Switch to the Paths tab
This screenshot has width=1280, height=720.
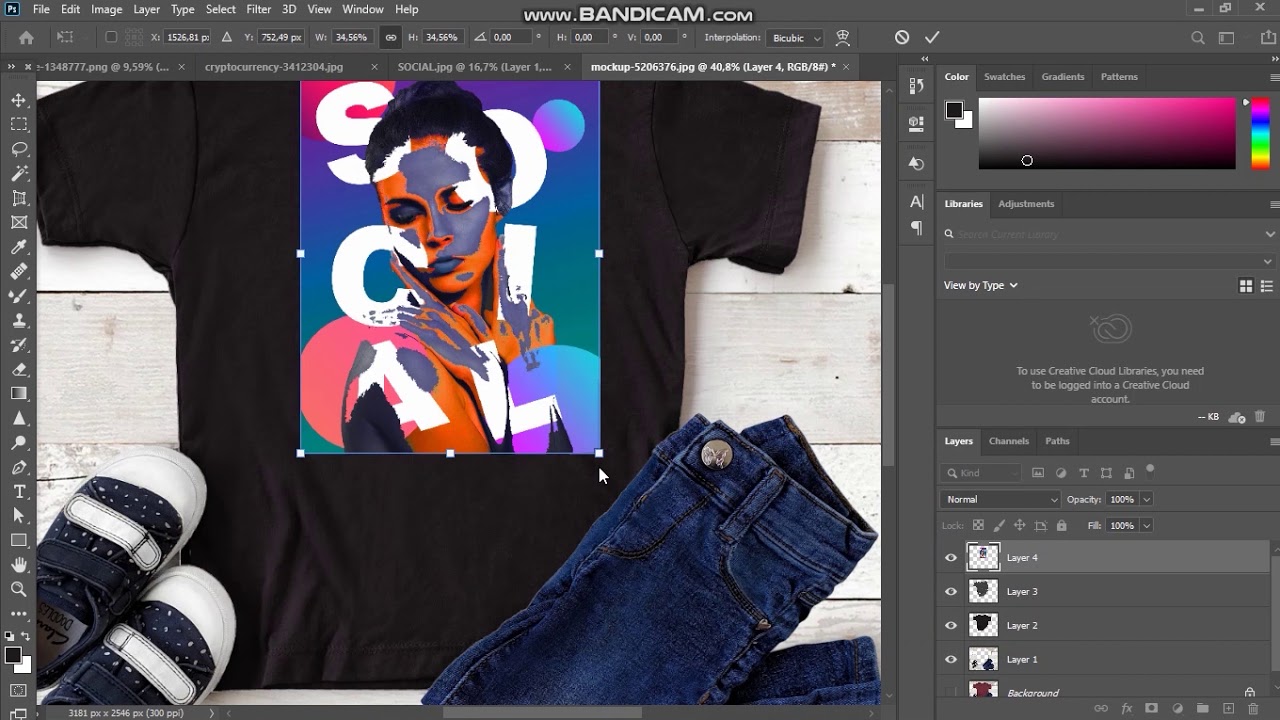(1057, 441)
